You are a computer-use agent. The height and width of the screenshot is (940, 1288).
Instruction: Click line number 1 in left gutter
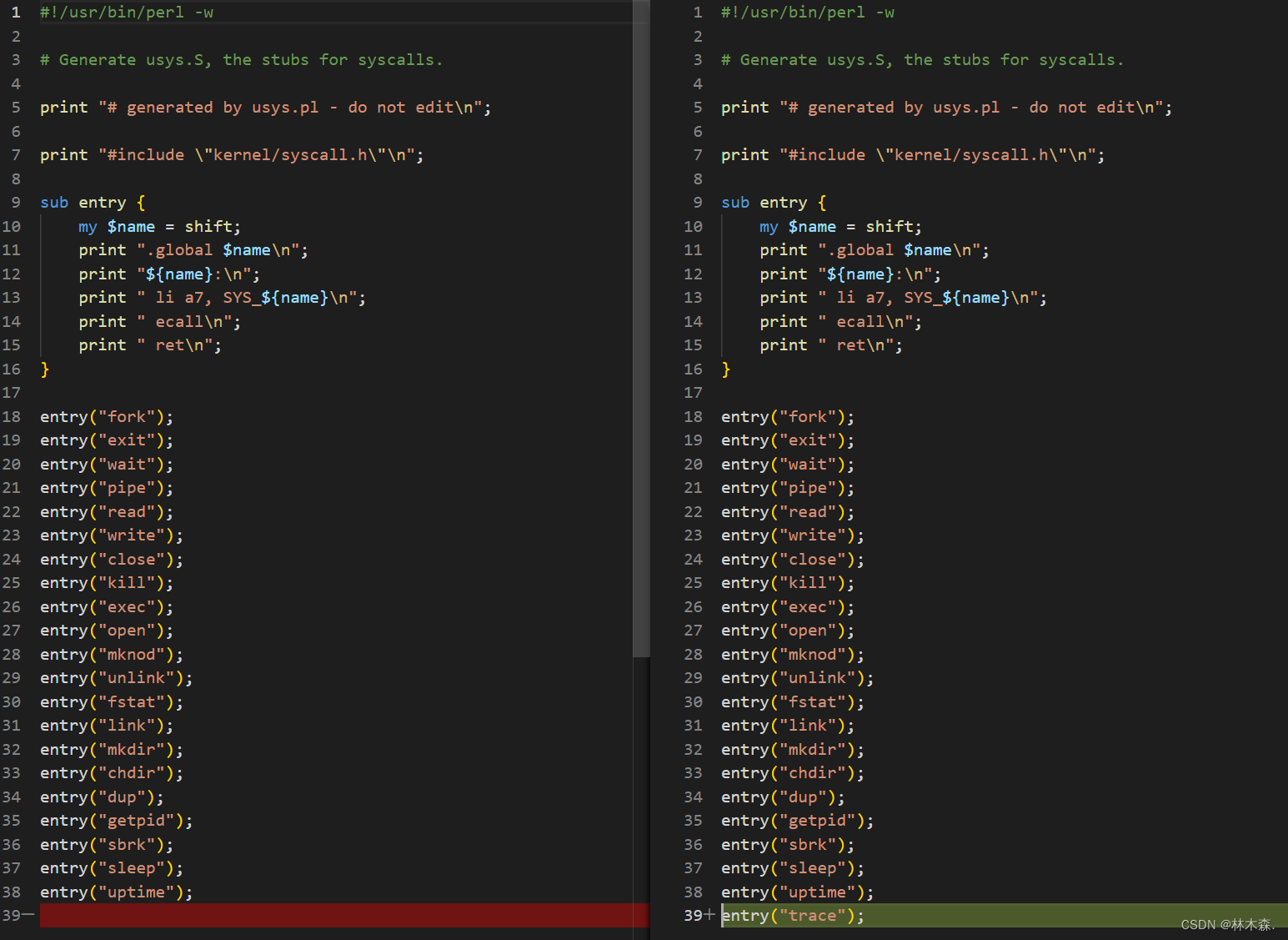[16, 13]
